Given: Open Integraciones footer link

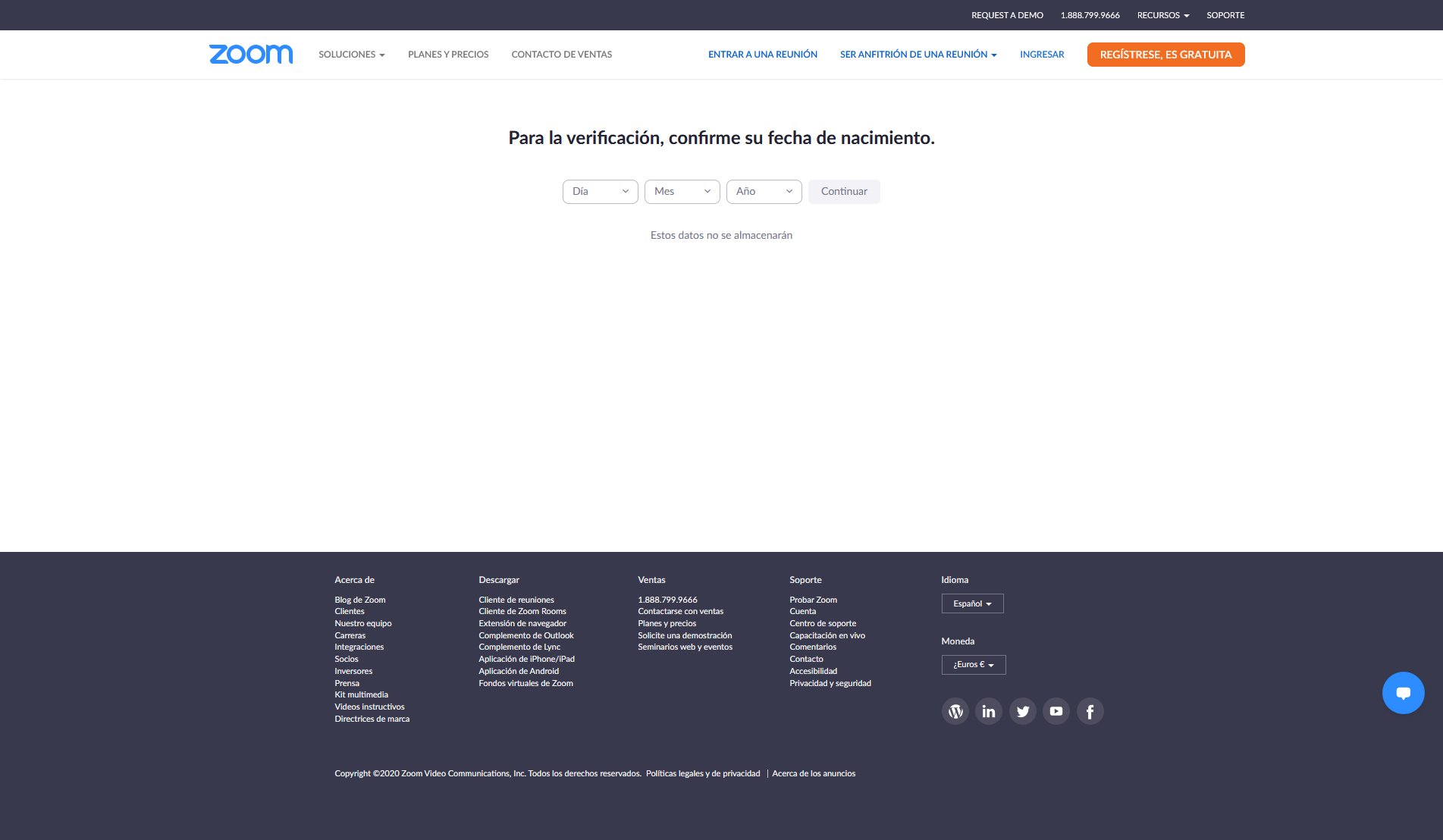Looking at the screenshot, I should coord(359,647).
